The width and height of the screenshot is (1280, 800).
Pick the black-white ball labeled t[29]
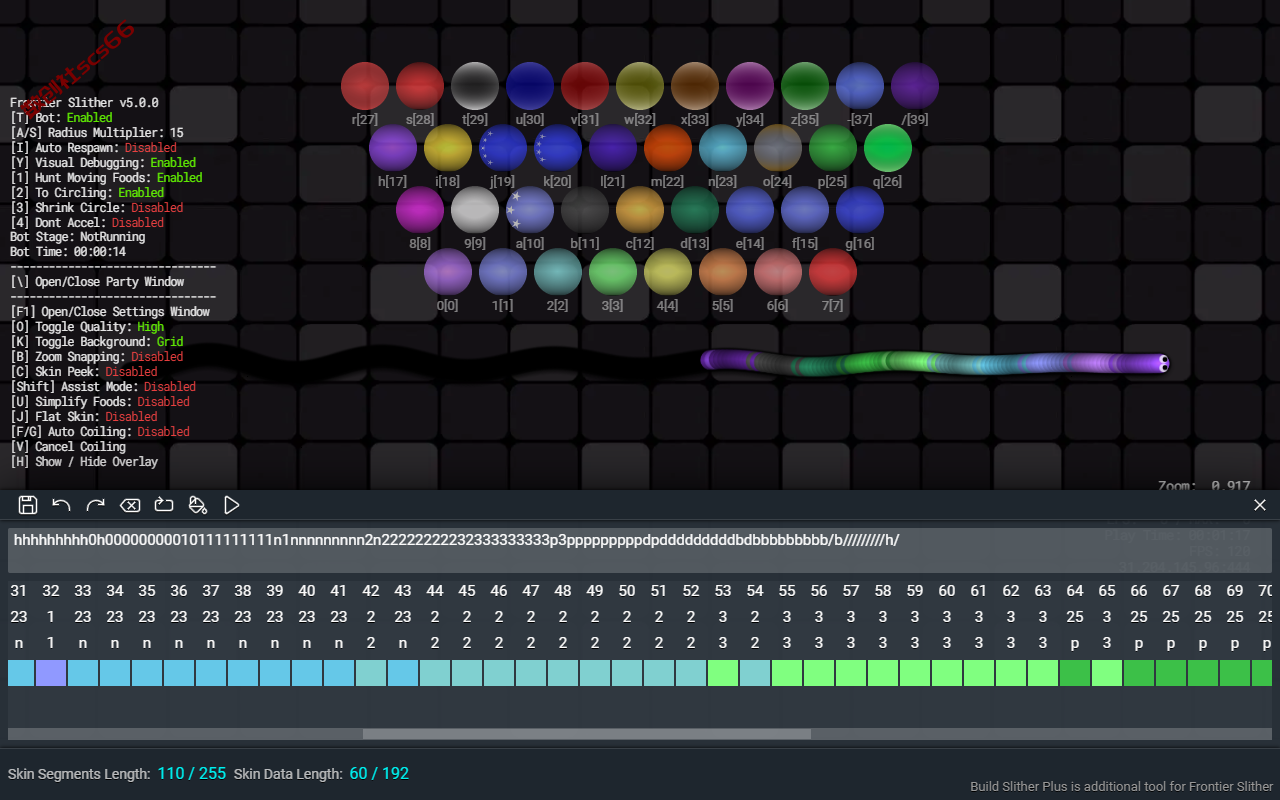475,86
